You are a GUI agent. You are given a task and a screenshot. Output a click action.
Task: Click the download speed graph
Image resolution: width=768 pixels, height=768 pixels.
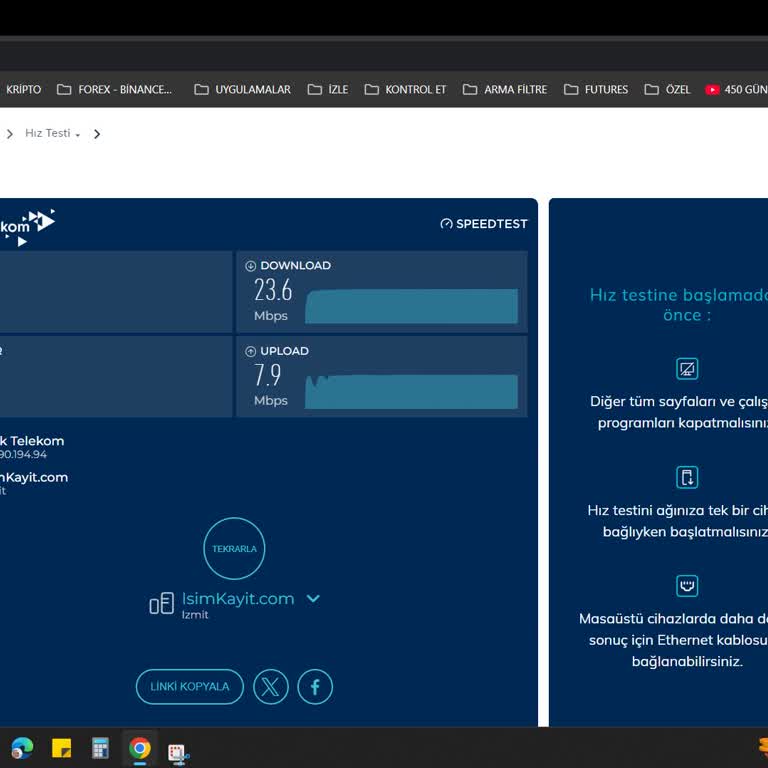[411, 306]
